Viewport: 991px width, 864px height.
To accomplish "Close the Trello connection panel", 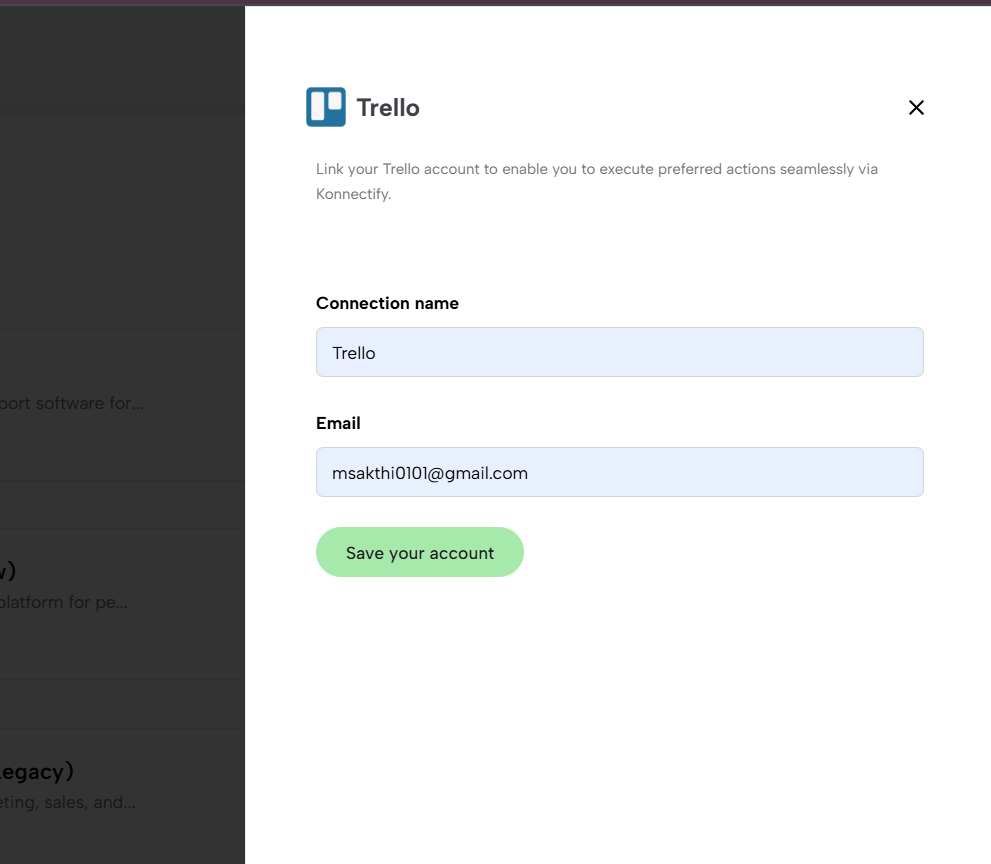I will (916, 107).
